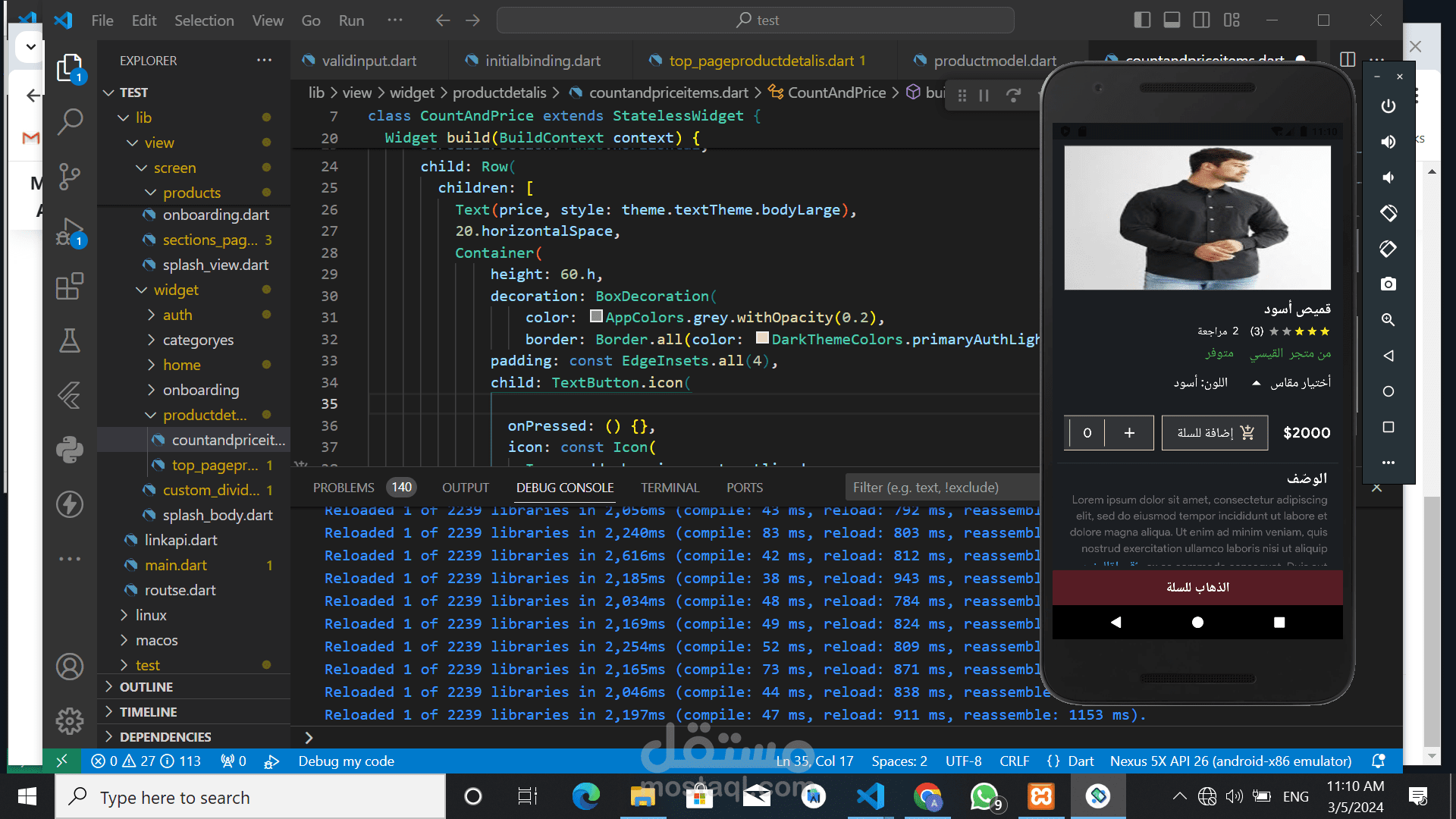The width and height of the screenshot is (1456, 819).
Task: Click the Python sidebar icon
Action: coord(70,450)
